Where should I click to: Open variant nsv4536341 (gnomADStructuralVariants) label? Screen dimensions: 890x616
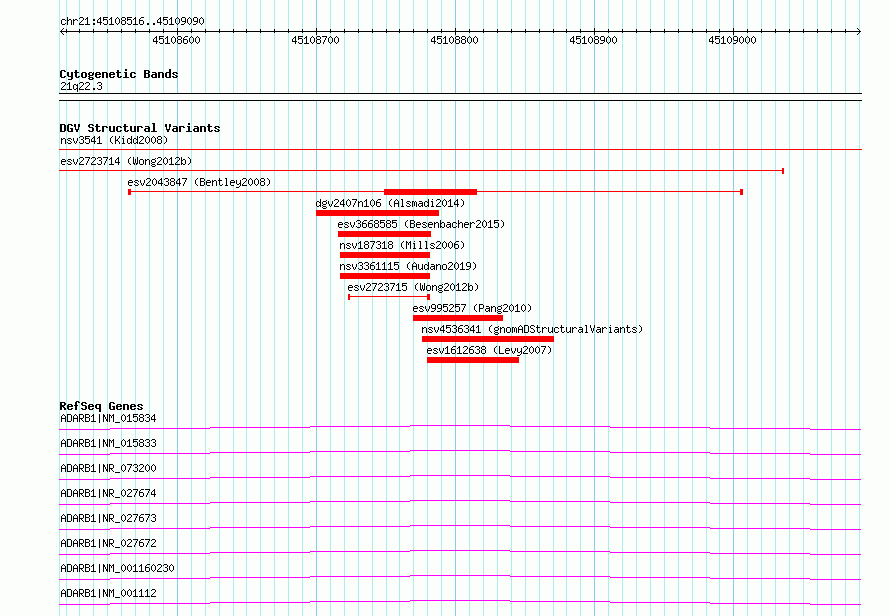click(x=532, y=329)
